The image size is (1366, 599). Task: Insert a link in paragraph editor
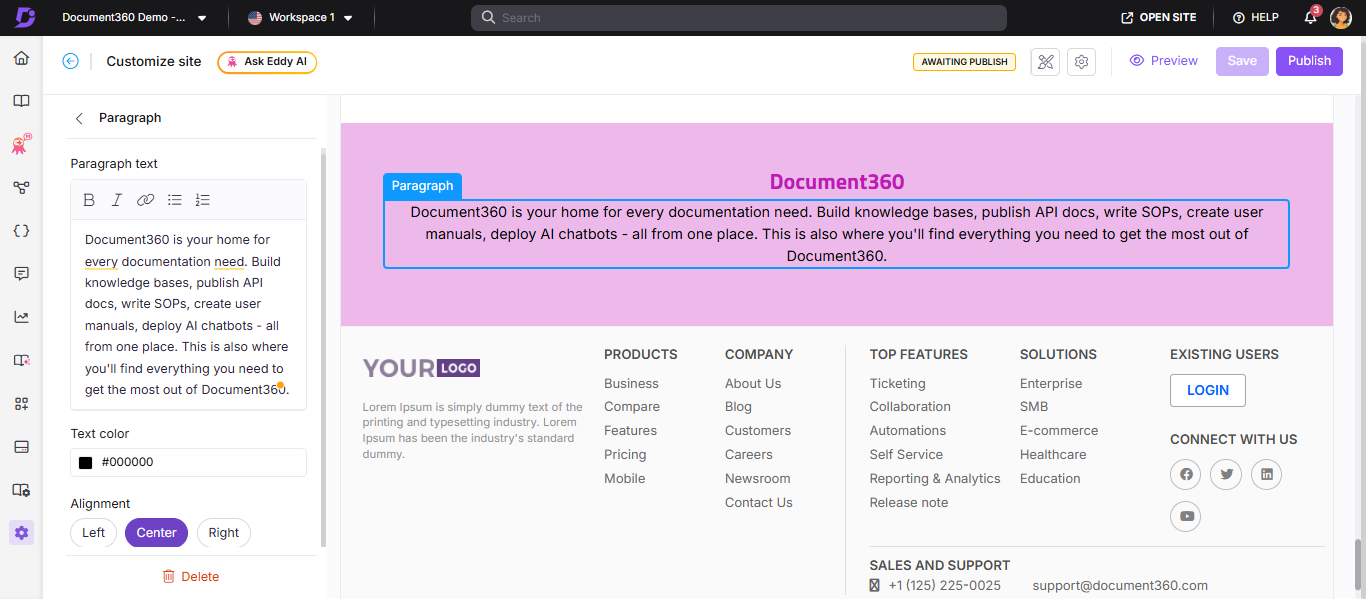(146, 200)
